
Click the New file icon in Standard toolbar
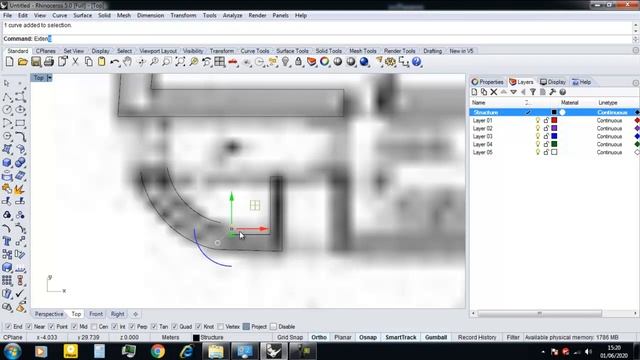tap(9, 62)
